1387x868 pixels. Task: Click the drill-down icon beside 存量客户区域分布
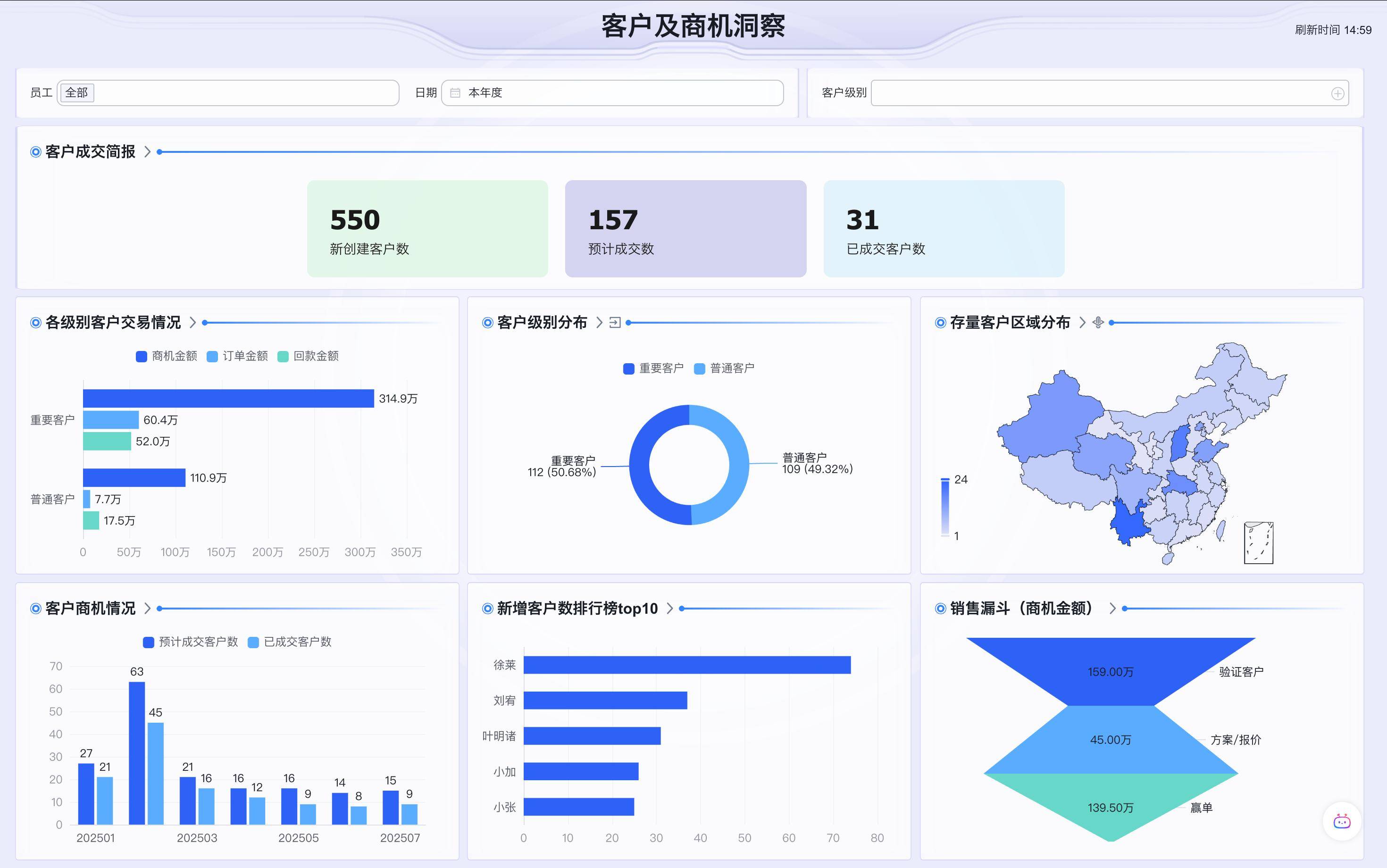tap(1098, 323)
